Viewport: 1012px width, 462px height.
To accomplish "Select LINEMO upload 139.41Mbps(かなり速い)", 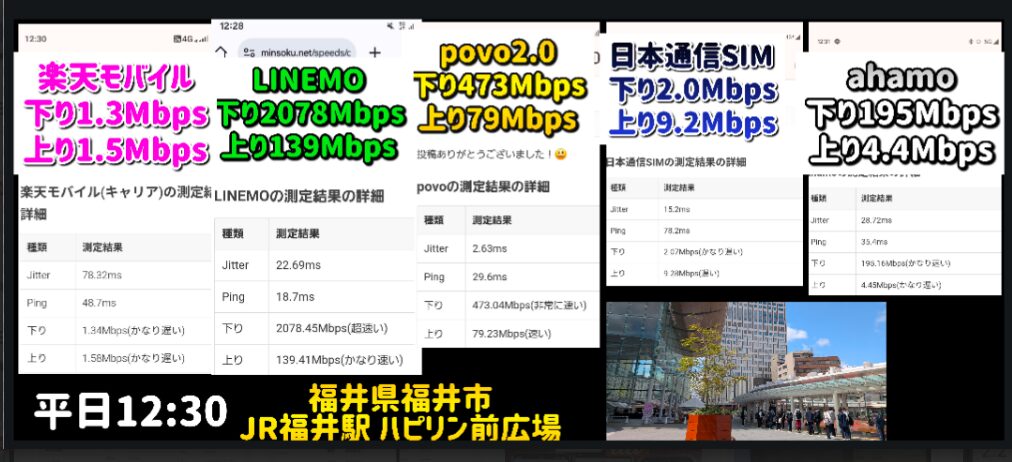I will (x=339, y=360).
